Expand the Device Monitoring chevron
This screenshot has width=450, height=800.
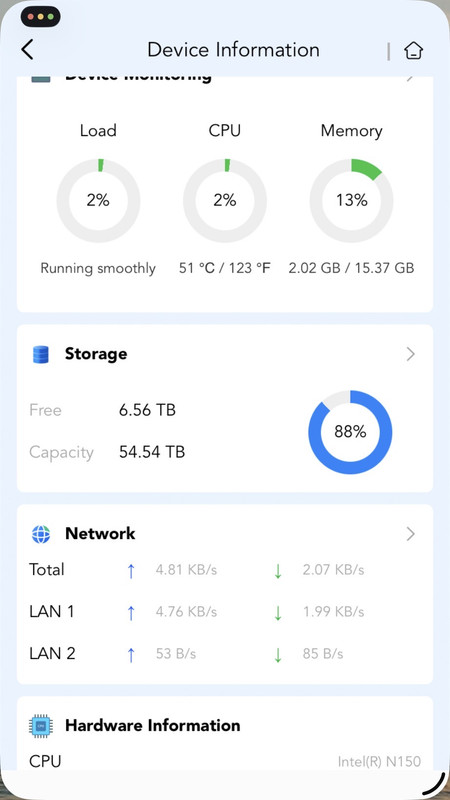pos(411,79)
